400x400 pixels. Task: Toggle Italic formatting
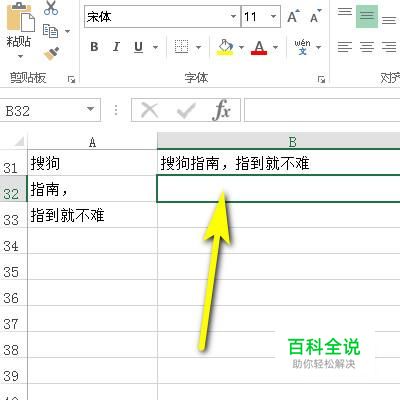pyautogui.click(x=116, y=47)
